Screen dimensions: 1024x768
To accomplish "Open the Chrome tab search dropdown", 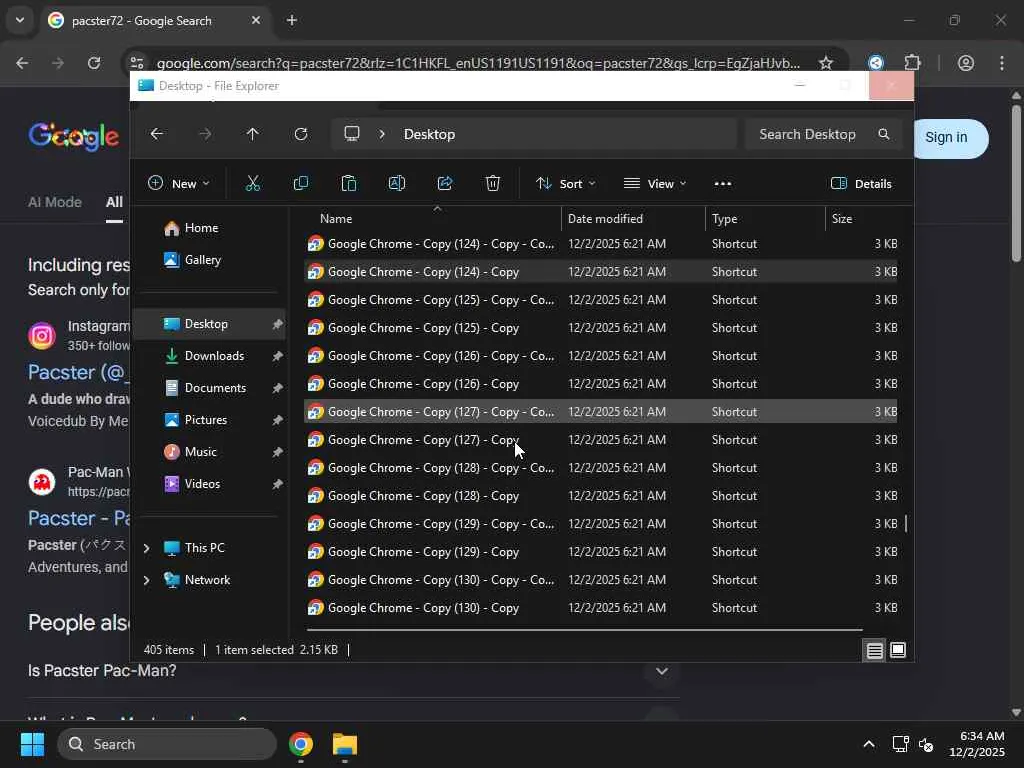I will coord(20,20).
